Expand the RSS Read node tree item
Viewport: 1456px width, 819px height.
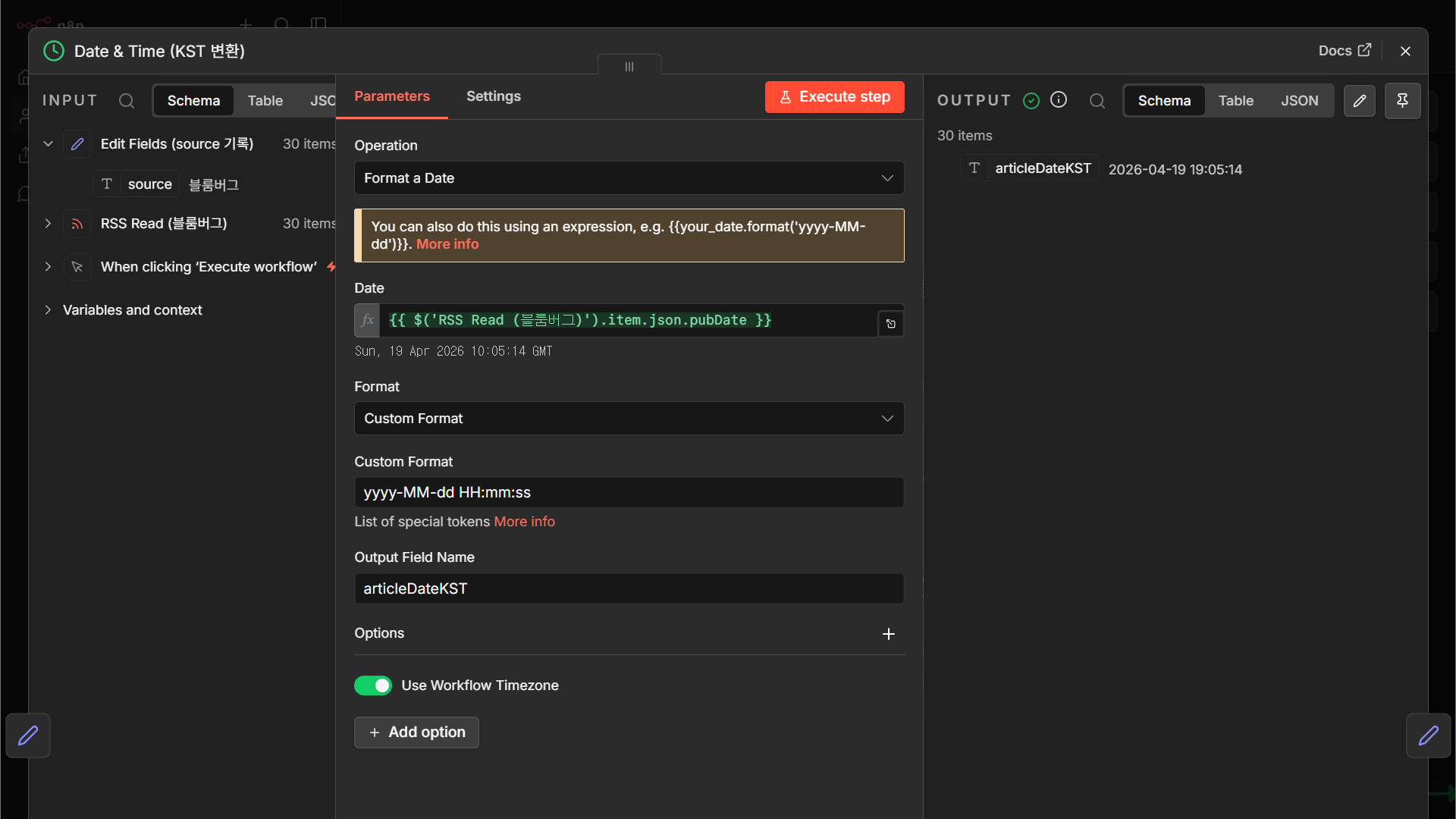[48, 224]
